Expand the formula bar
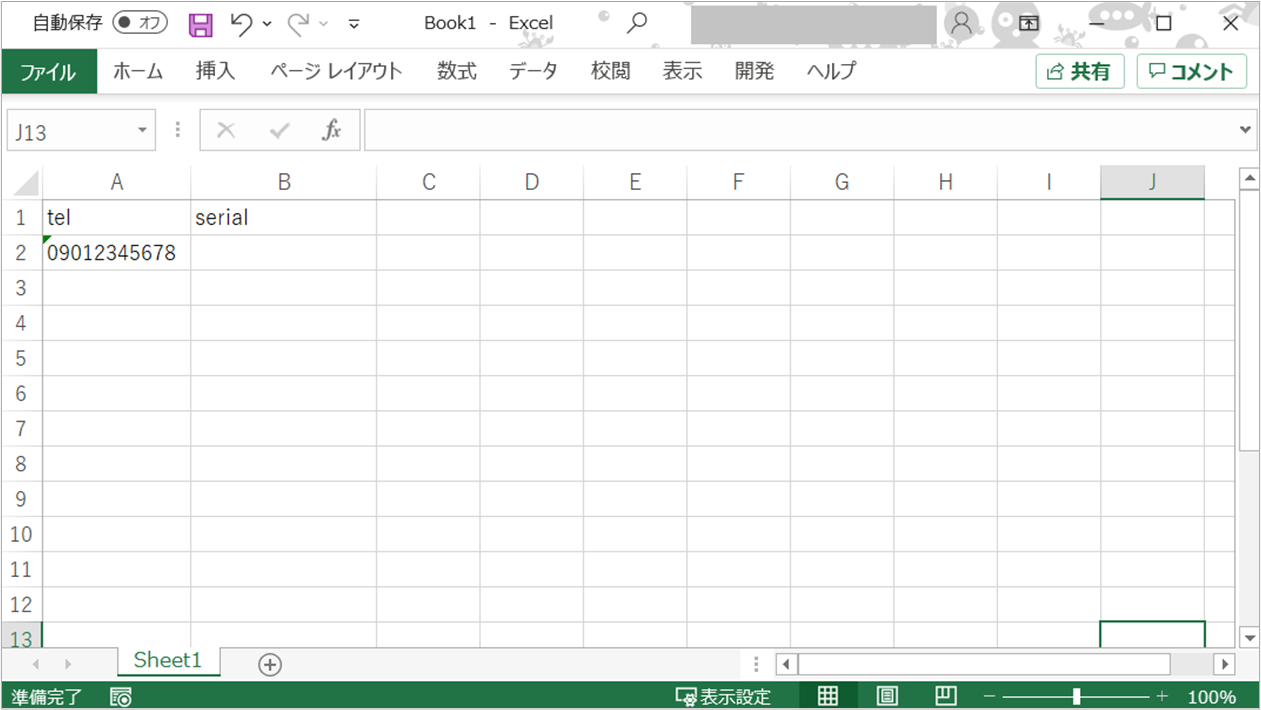Image resolution: width=1261 pixels, height=710 pixels. pos(1245,130)
